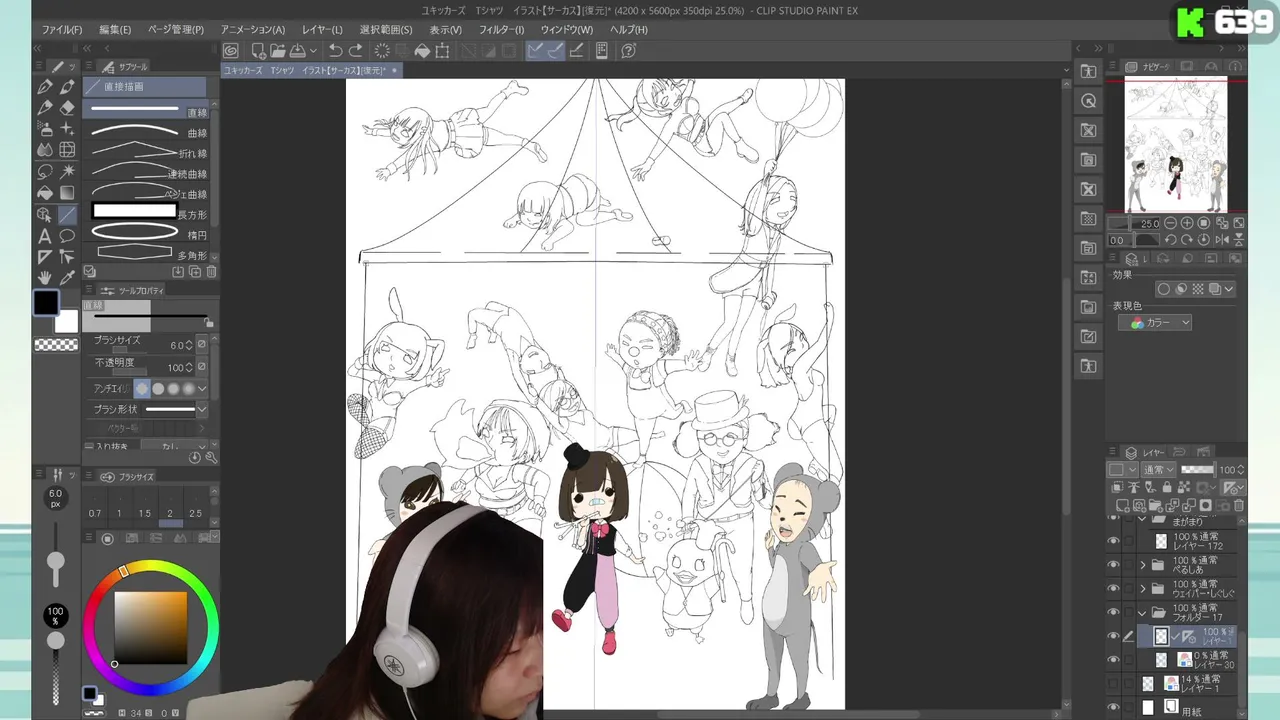
Task: Select the Lasso selection tool
Action: pos(45,171)
